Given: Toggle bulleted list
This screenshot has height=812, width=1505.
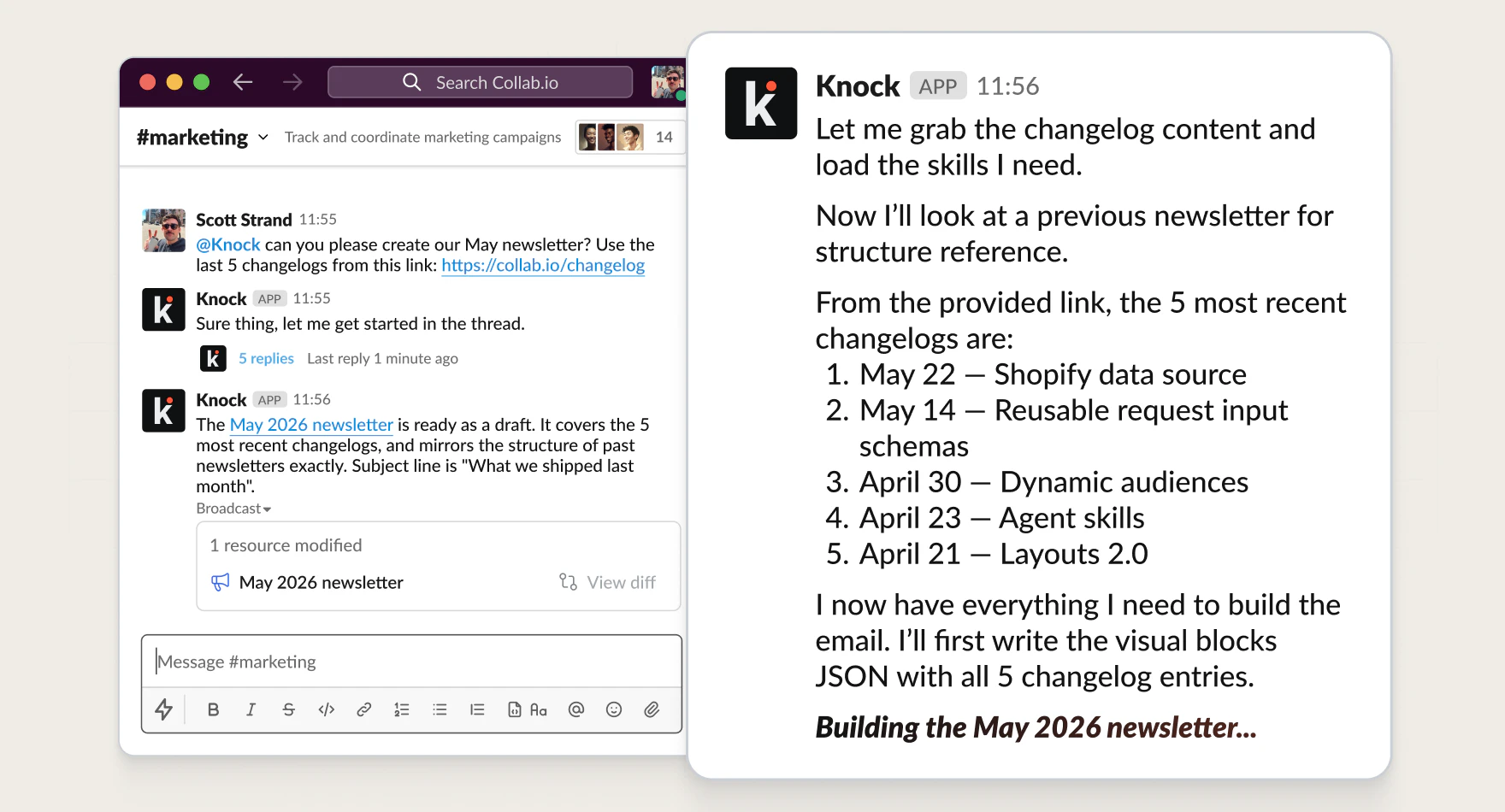Looking at the screenshot, I should (440, 709).
